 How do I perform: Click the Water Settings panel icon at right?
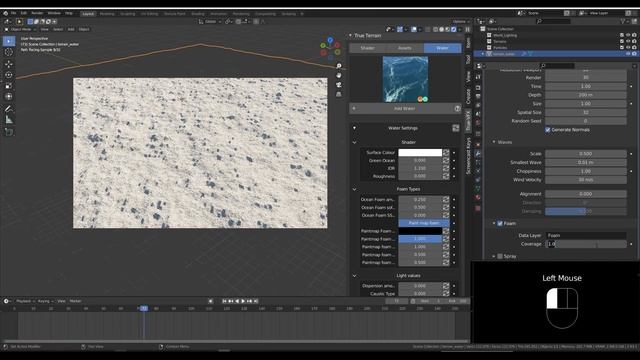coord(456,128)
